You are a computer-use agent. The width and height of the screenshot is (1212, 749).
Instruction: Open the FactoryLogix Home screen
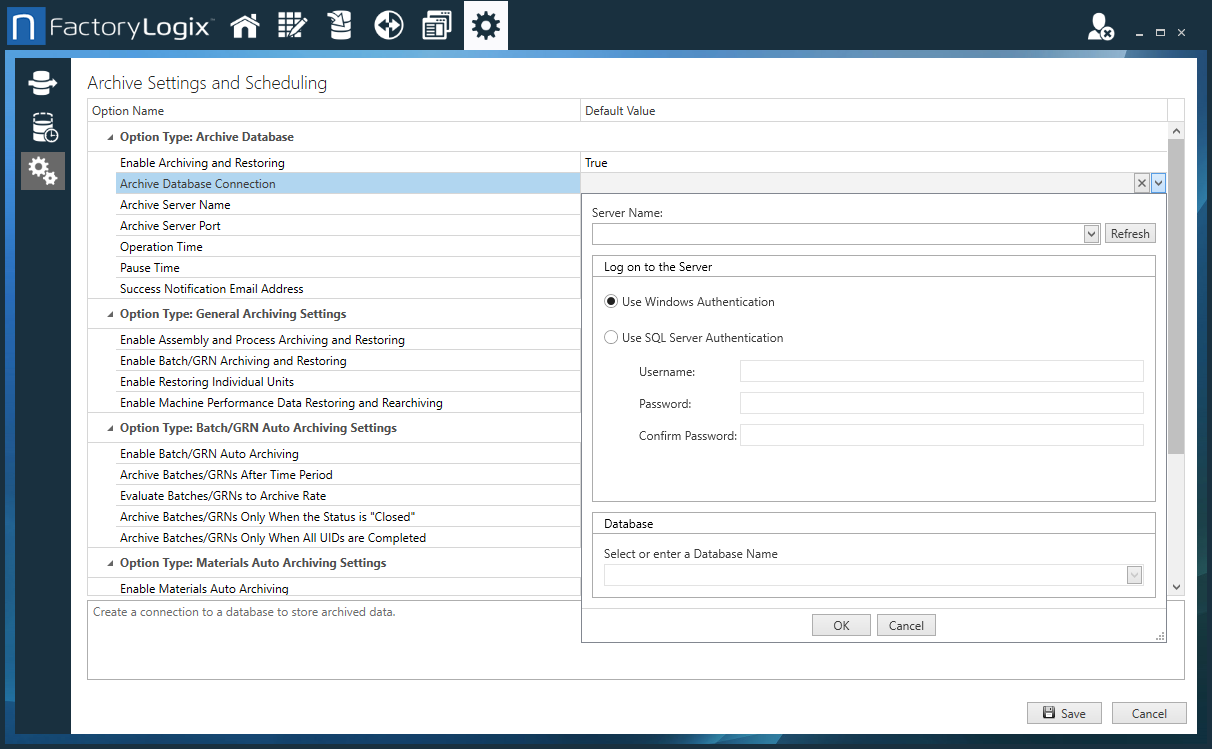click(245, 24)
